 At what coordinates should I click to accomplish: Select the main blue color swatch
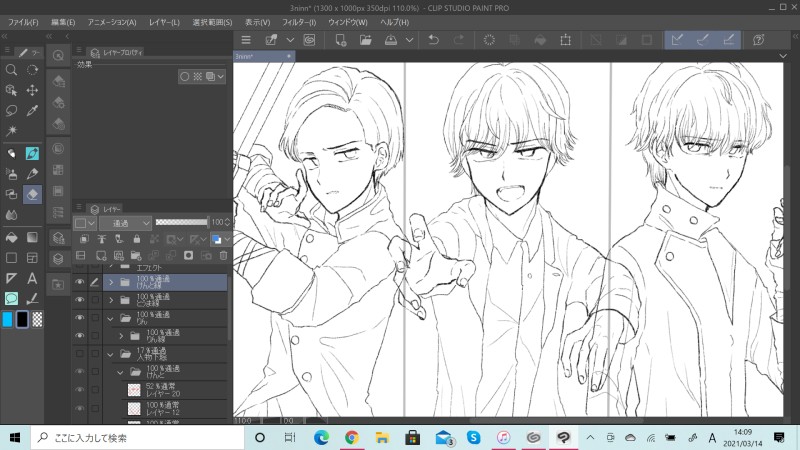coord(7,319)
